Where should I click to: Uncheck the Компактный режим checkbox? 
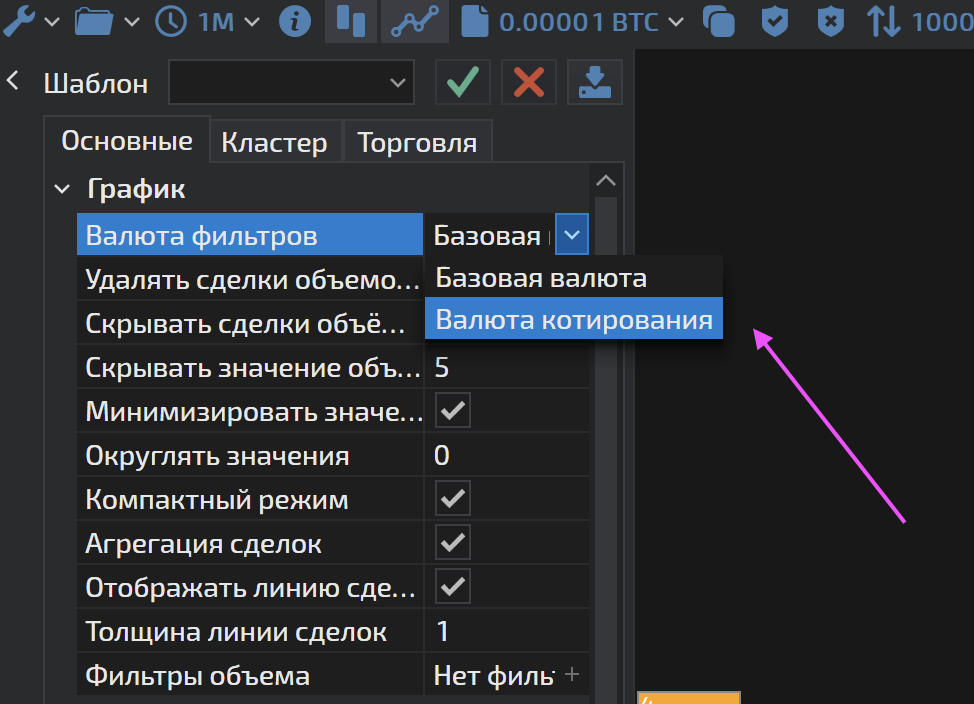click(x=453, y=499)
